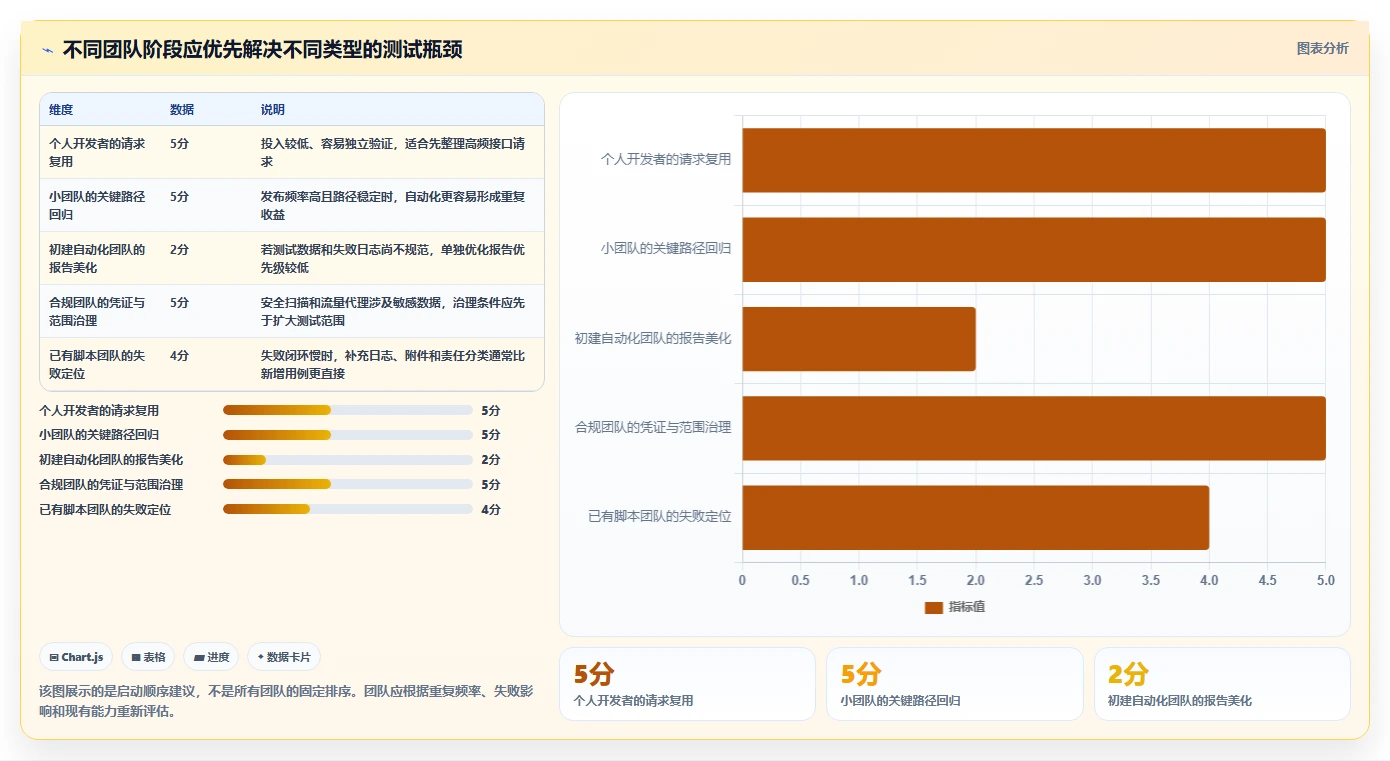Click the description starting 投入较低、容易独立验证
Screen dimensions: 1390x761
[393, 152]
